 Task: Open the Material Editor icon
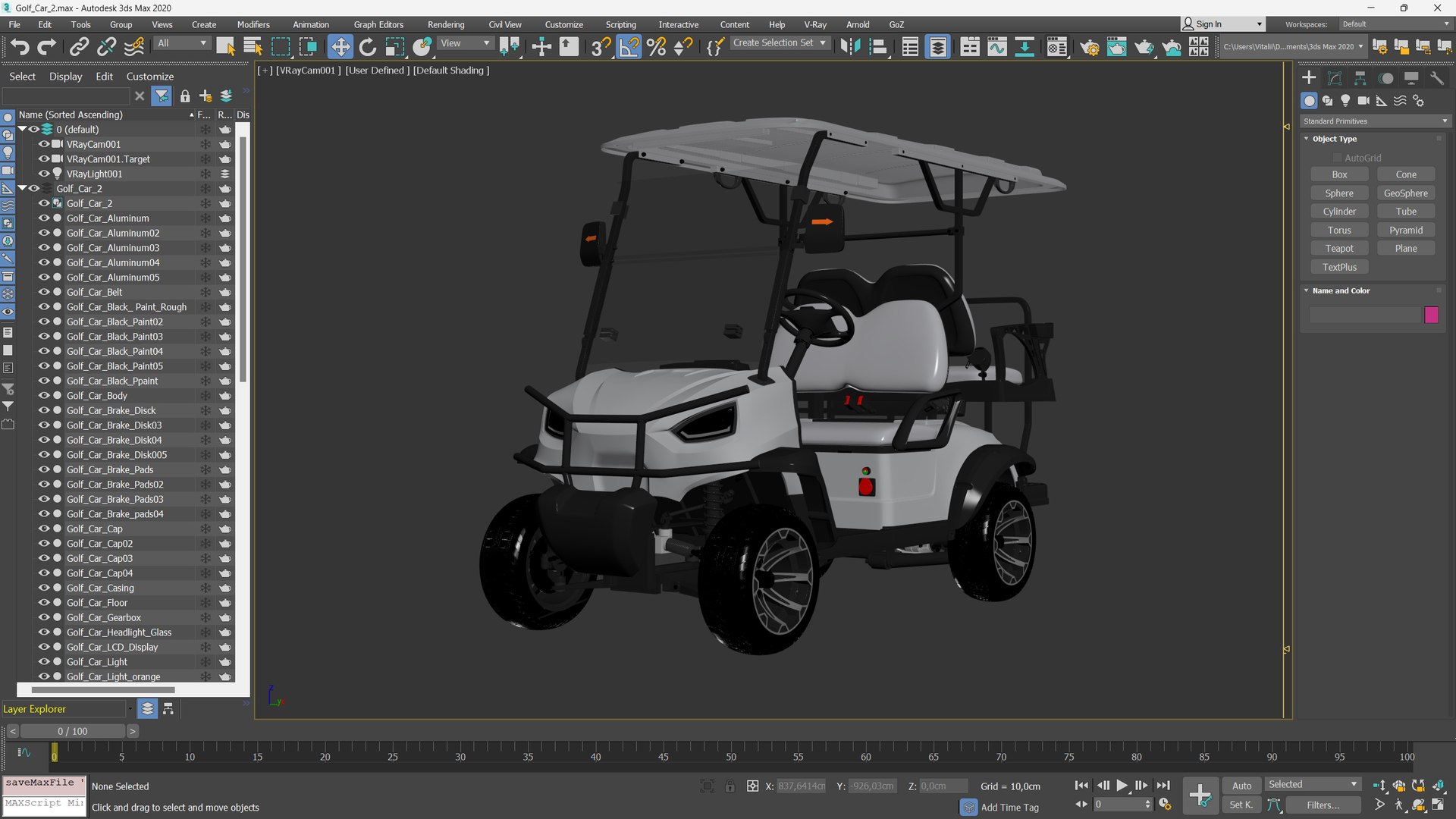pyautogui.click(x=1056, y=47)
